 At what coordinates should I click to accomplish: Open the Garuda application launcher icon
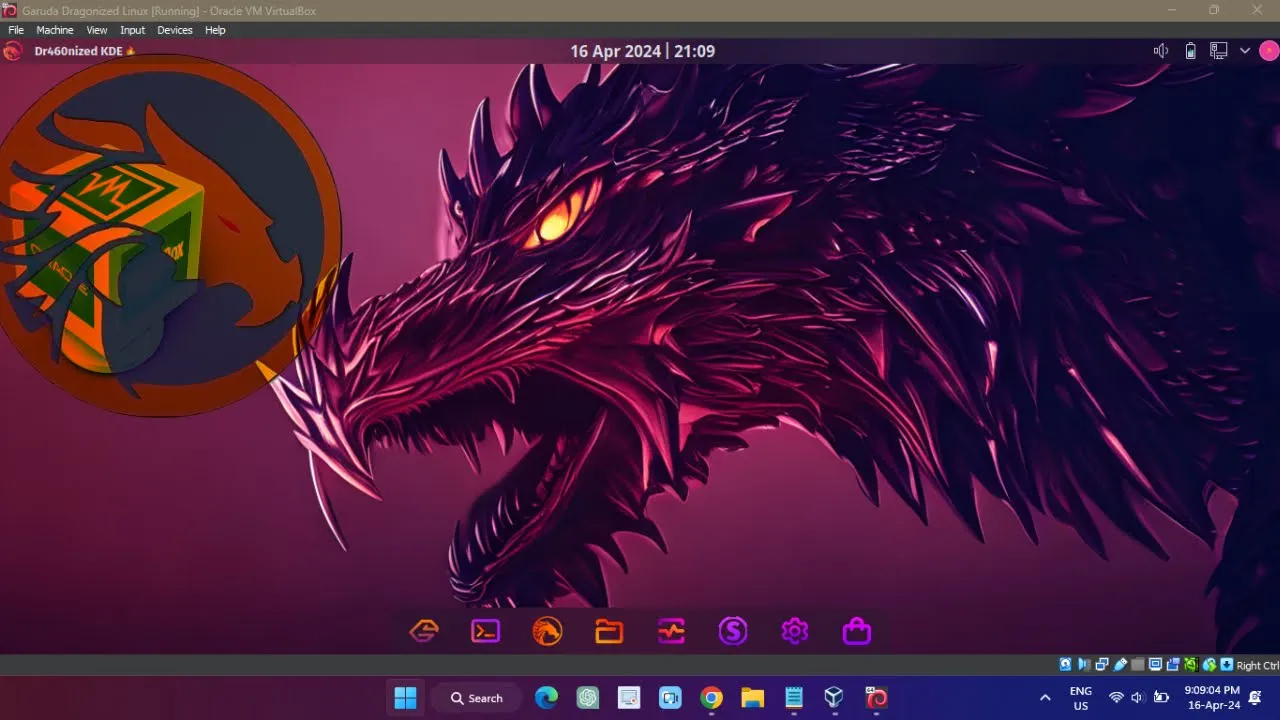tap(13, 51)
